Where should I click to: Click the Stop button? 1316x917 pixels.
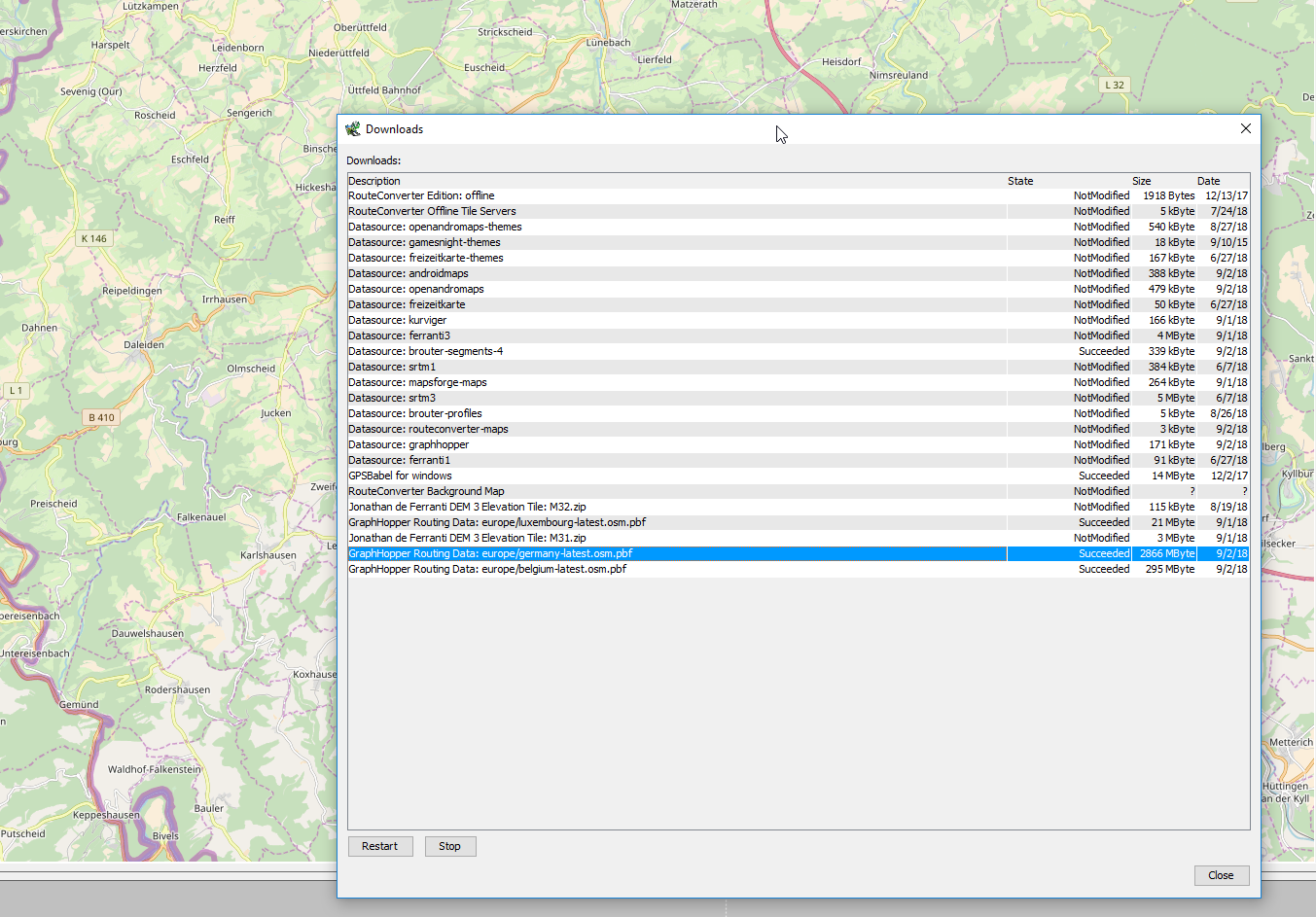tap(448, 846)
